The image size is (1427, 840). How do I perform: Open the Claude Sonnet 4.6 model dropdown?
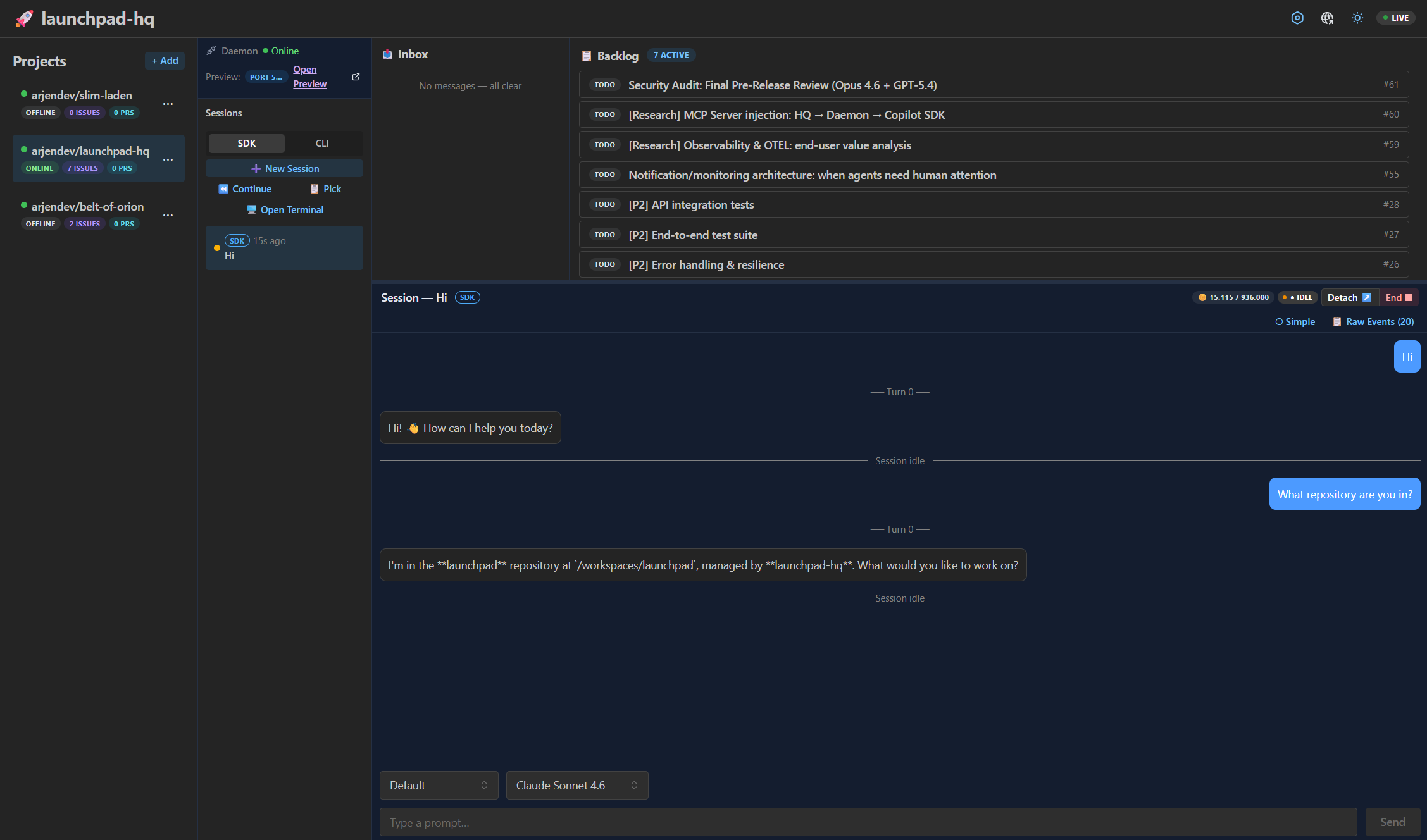576,785
